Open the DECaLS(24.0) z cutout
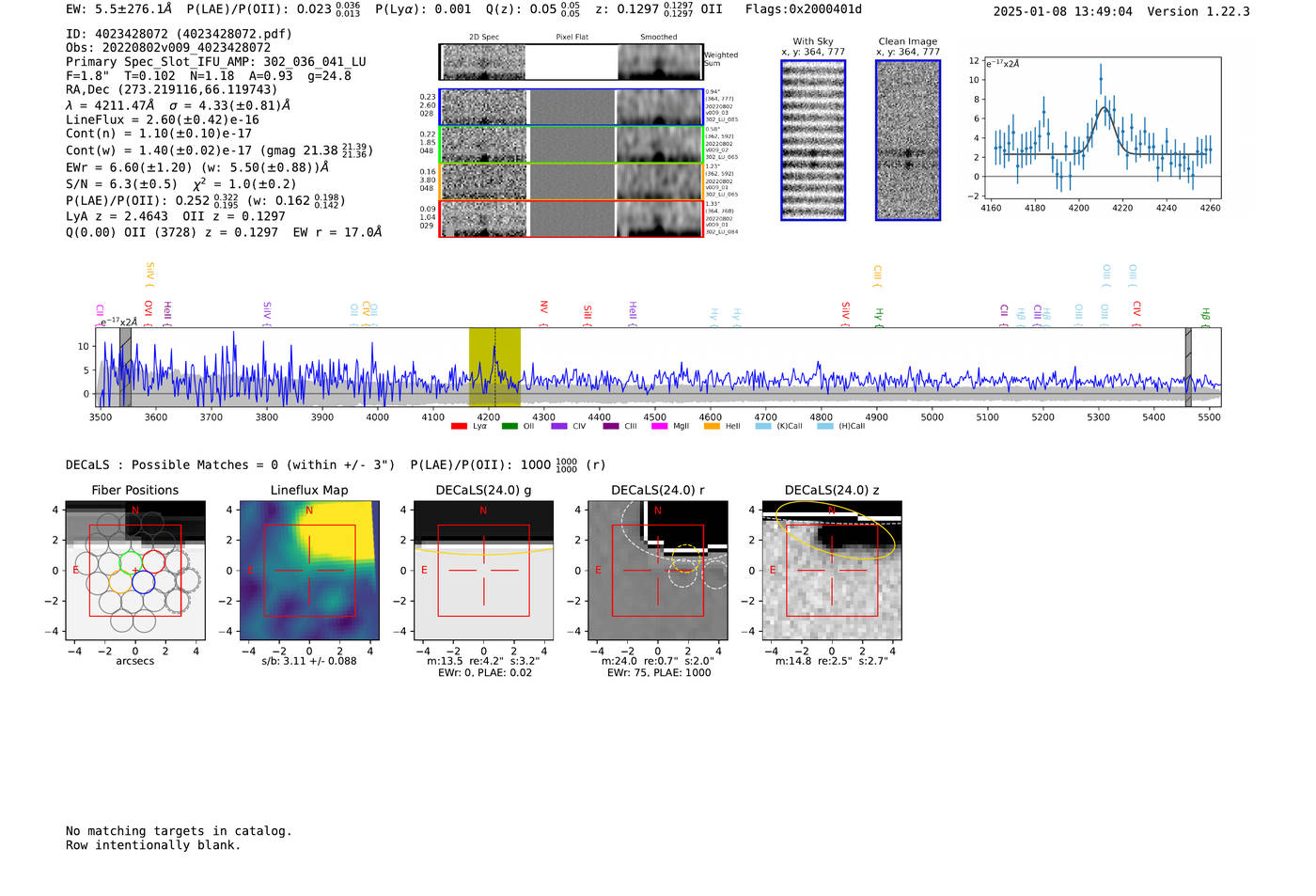The height and width of the screenshot is (896, 1316). pyautogui.click(x=832, y=570)
